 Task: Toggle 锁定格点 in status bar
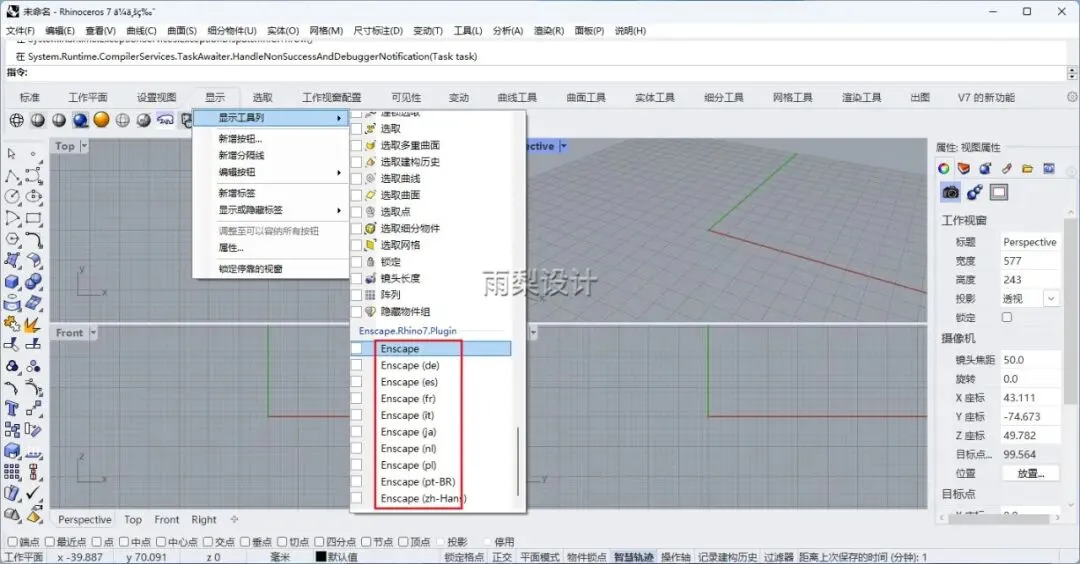tap(464, 557)
